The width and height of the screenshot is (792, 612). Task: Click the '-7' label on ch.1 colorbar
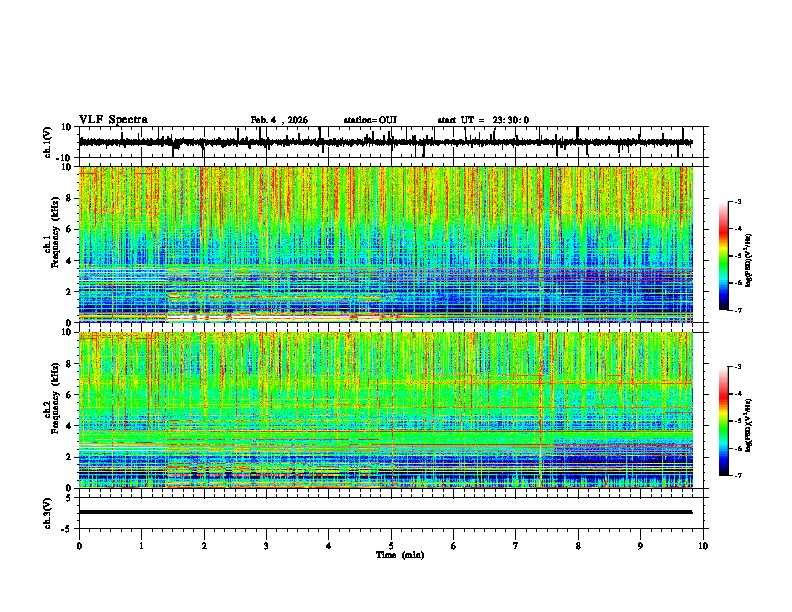[x=738, y=310]
